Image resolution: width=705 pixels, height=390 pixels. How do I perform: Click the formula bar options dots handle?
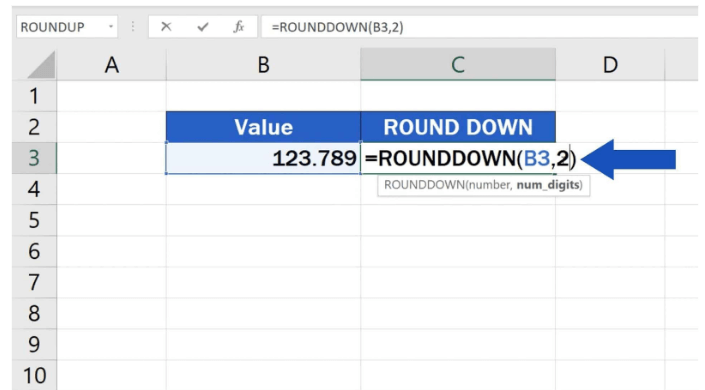133,27
